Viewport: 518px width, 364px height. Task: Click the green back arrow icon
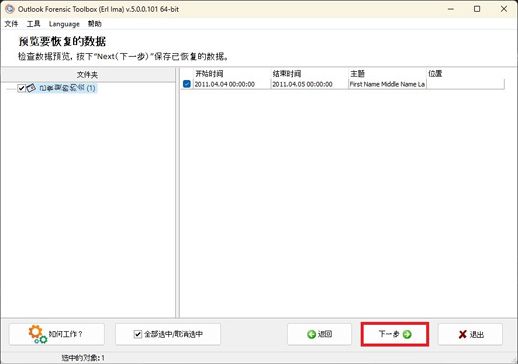point(311,334)
